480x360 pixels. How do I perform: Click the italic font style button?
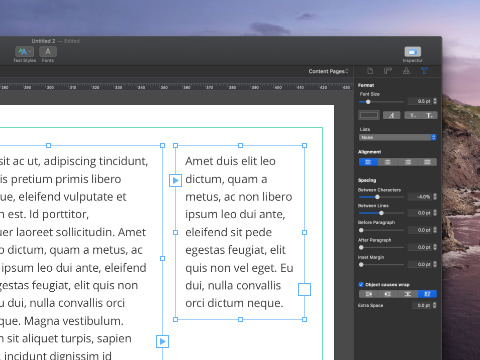(391, 116)
